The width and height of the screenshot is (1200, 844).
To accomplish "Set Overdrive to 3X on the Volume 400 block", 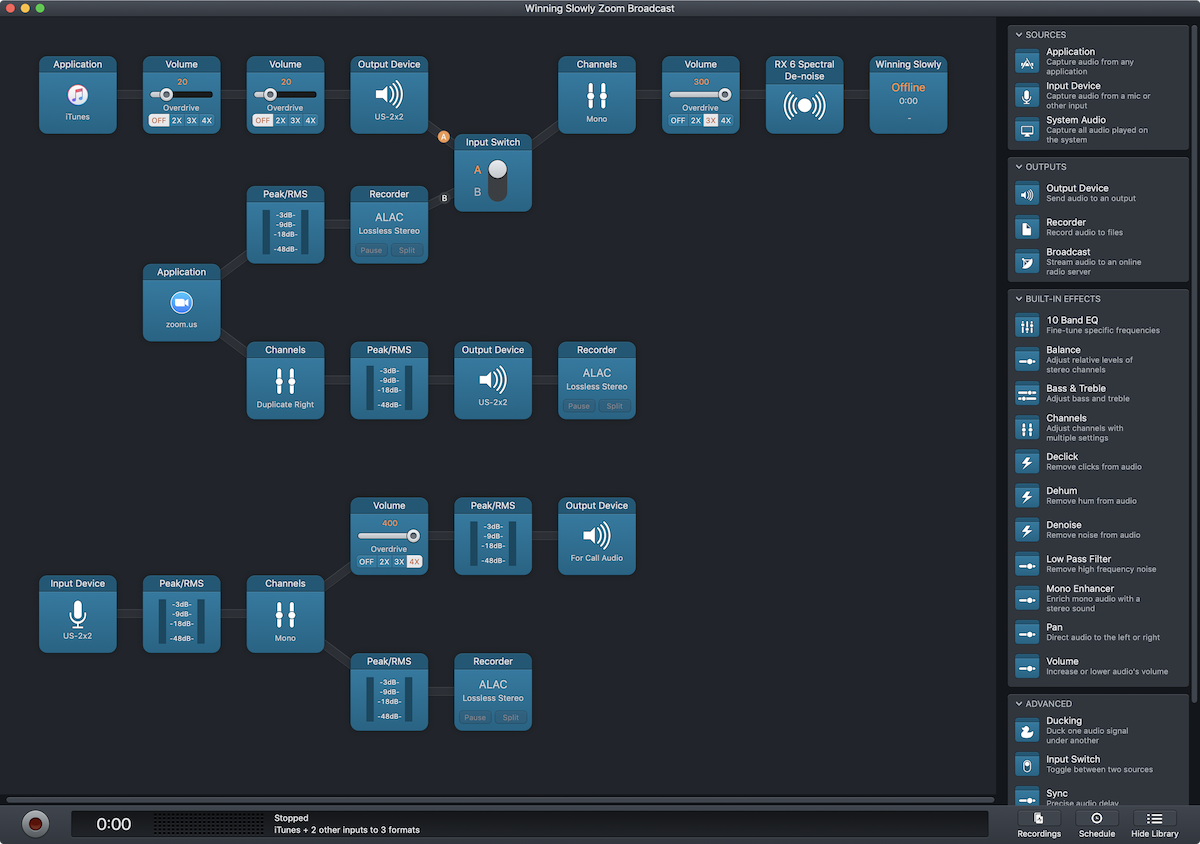I will 399,562.
